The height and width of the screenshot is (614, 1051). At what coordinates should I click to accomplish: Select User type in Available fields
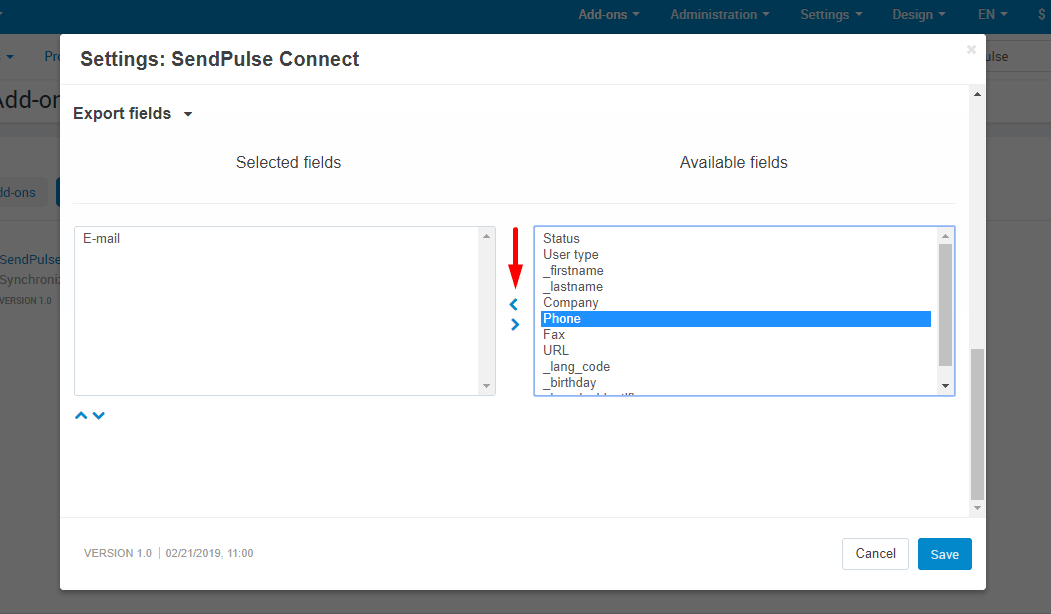[x=736, y=255]
